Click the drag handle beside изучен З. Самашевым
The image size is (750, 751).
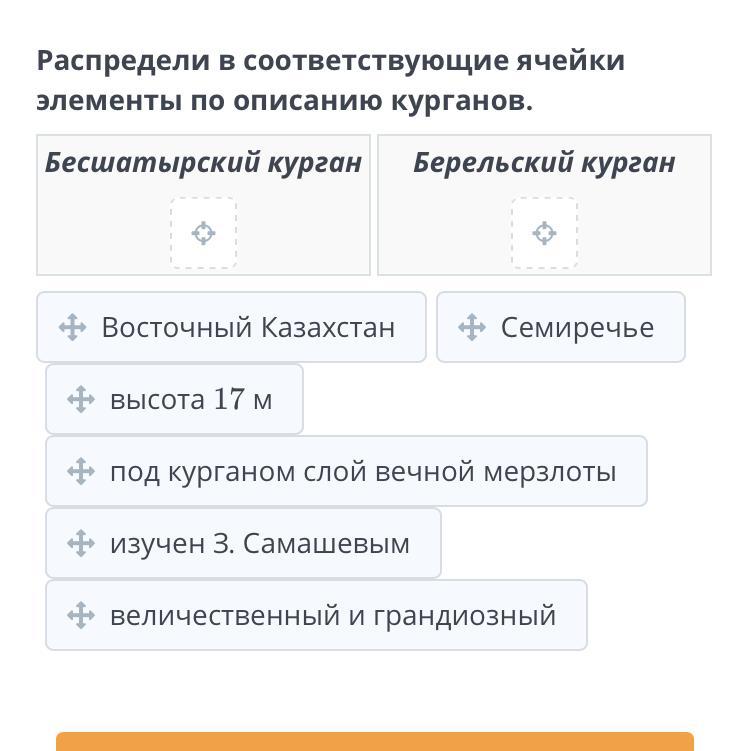pyautogui.click(x=81, y=543)
